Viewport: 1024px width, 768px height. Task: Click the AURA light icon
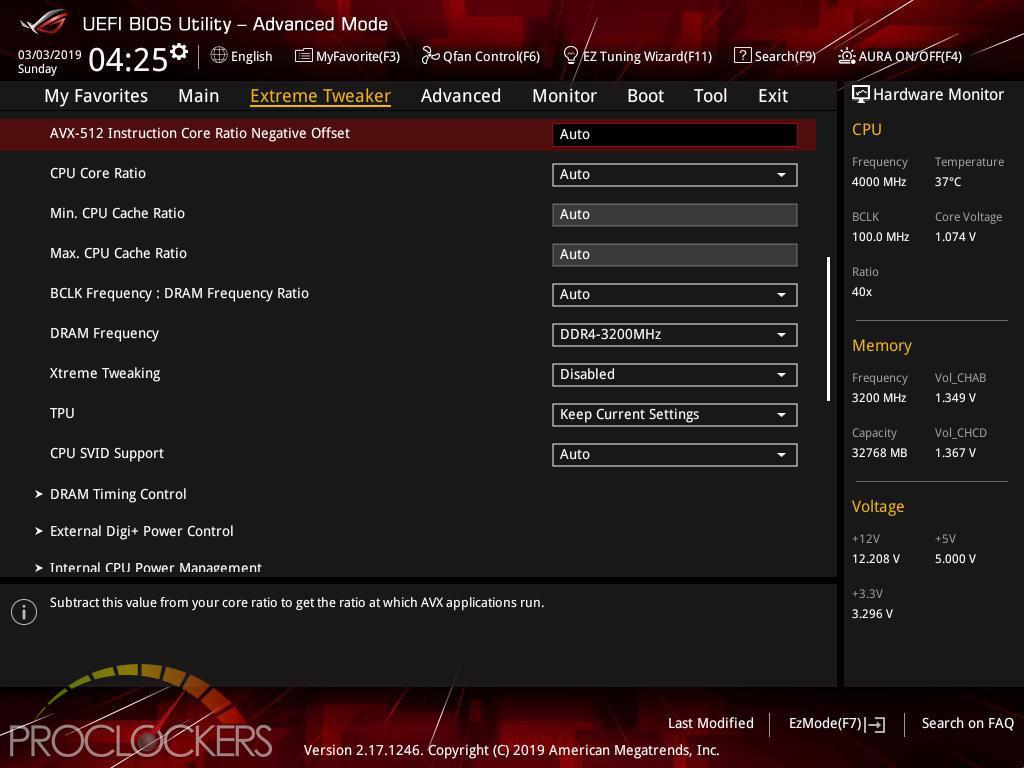pyautogui.click(x=846, y=56)
